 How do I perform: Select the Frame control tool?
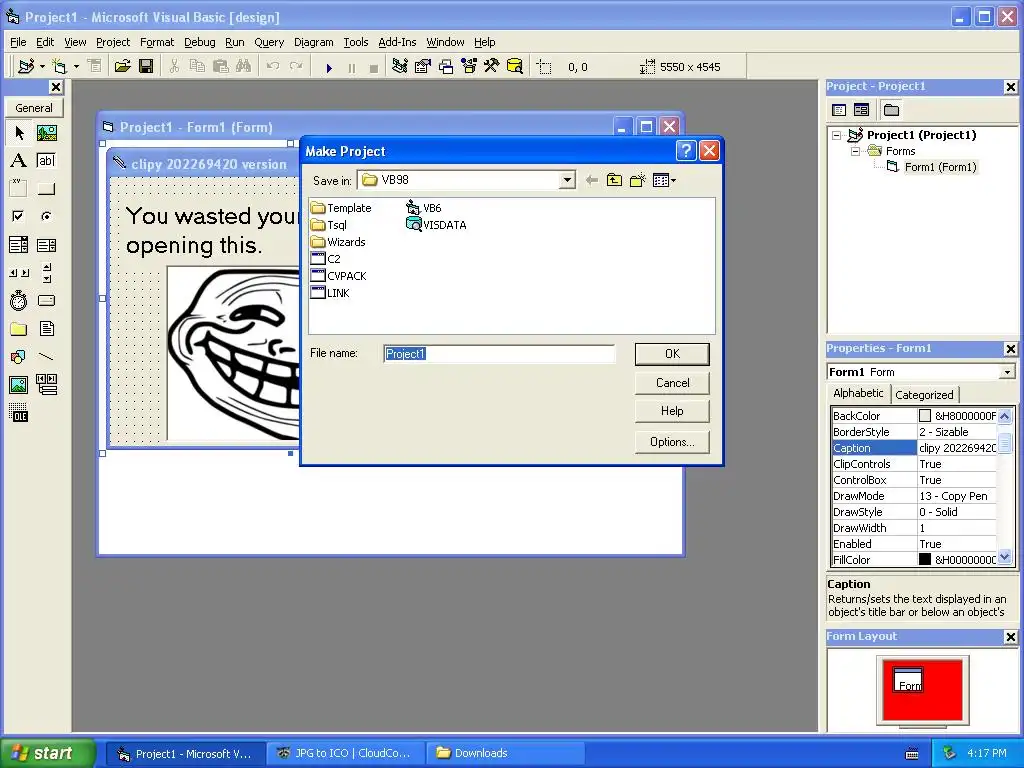[19, 189]
